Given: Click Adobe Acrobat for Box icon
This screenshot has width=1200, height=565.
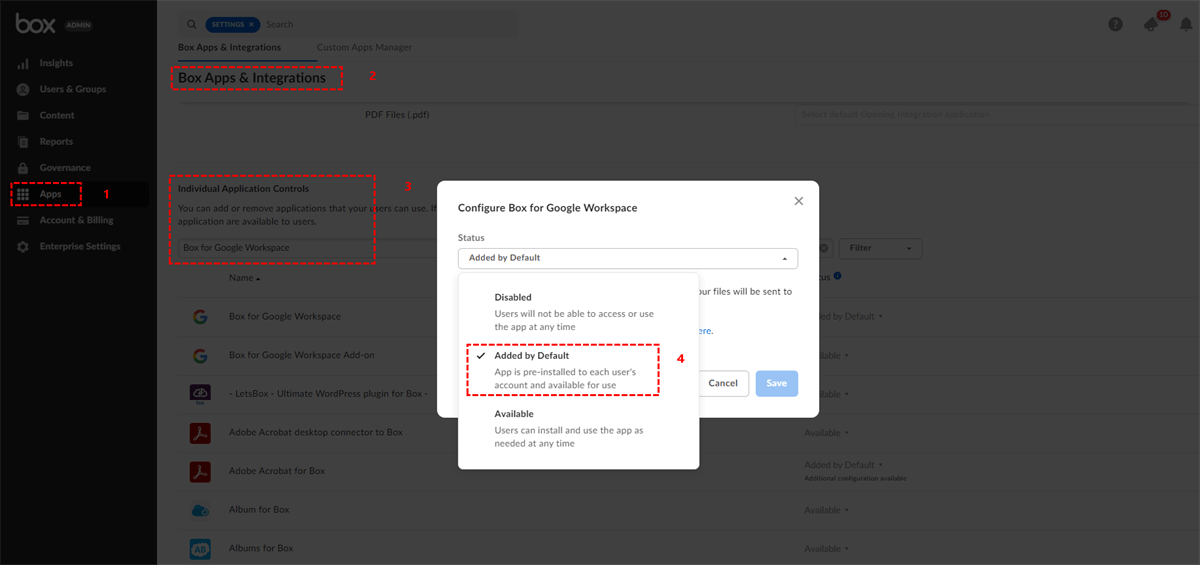Looking at the screenshot, I should click(200, 471).
